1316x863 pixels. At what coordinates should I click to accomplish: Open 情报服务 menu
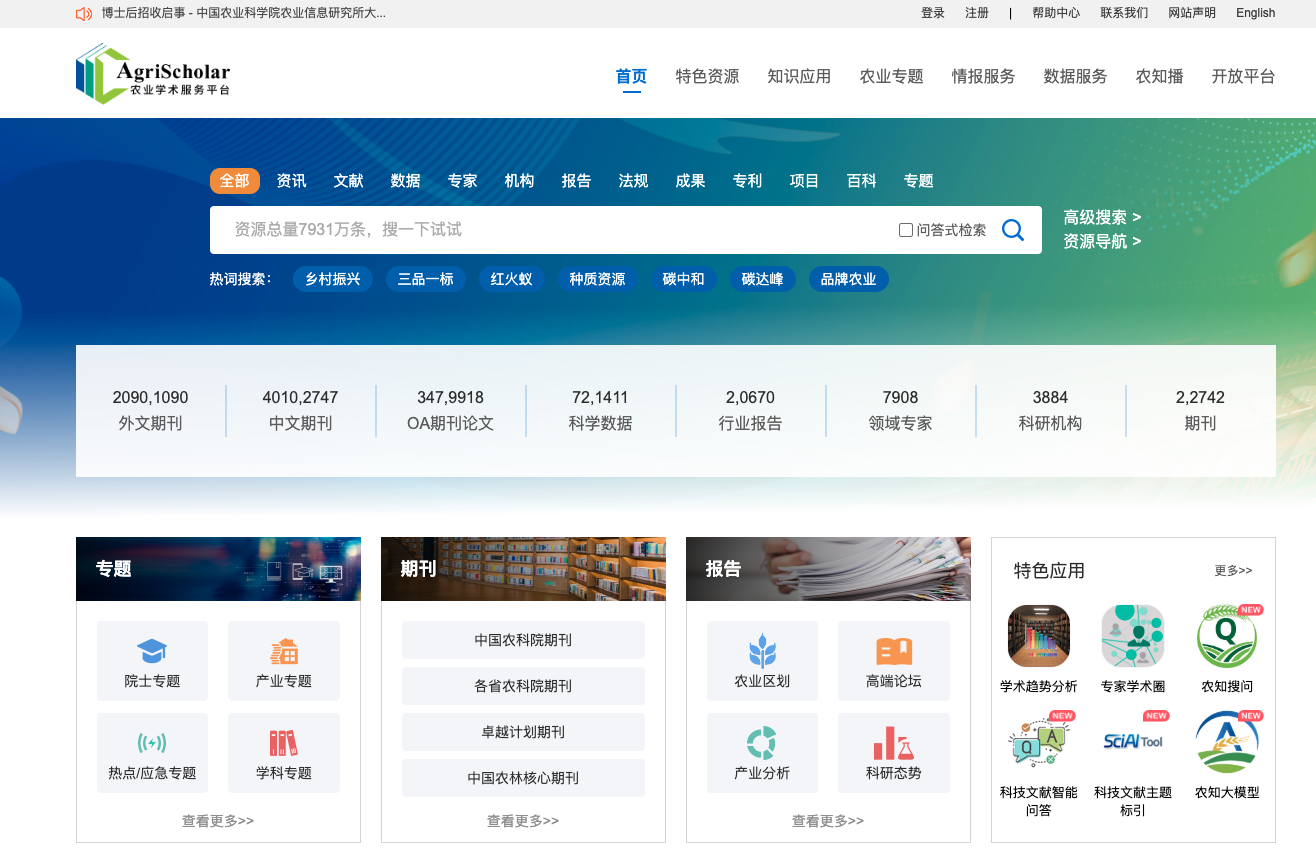(983, 76)
